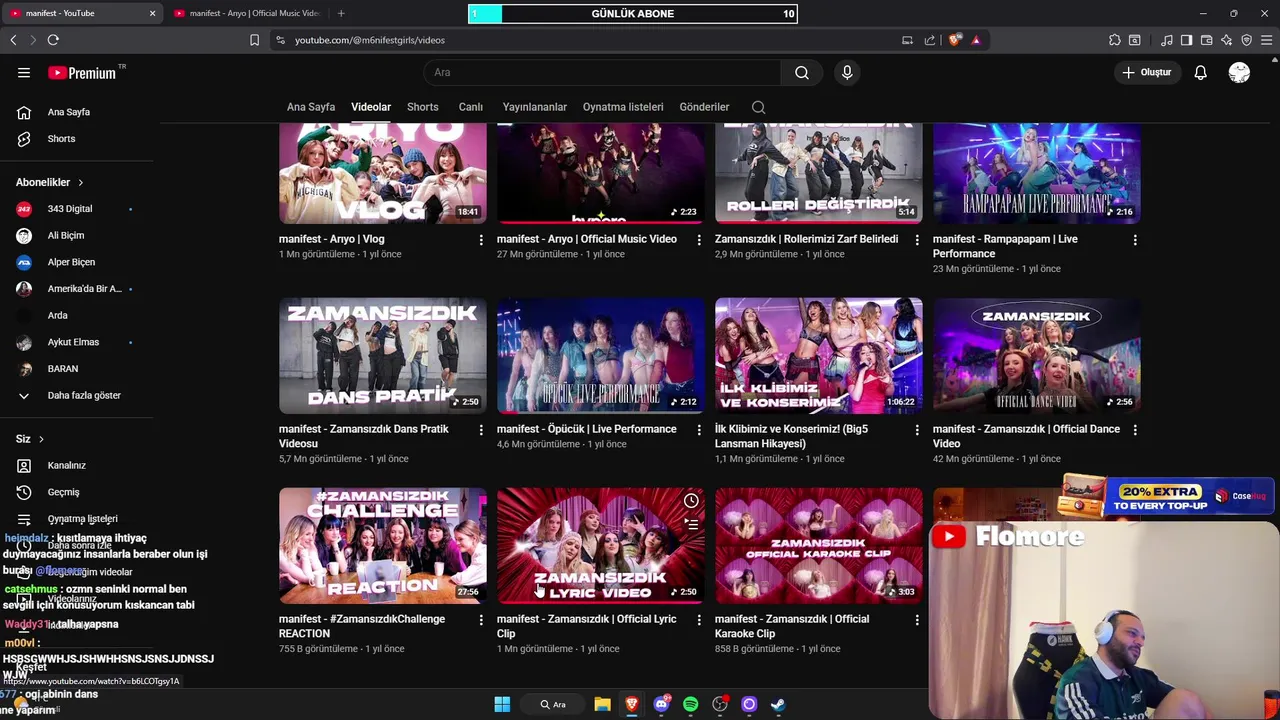Screen dimensions: 1280x720
Task: Play Zamansızdık Dans Pratik thumbnail
Action: 383,355
